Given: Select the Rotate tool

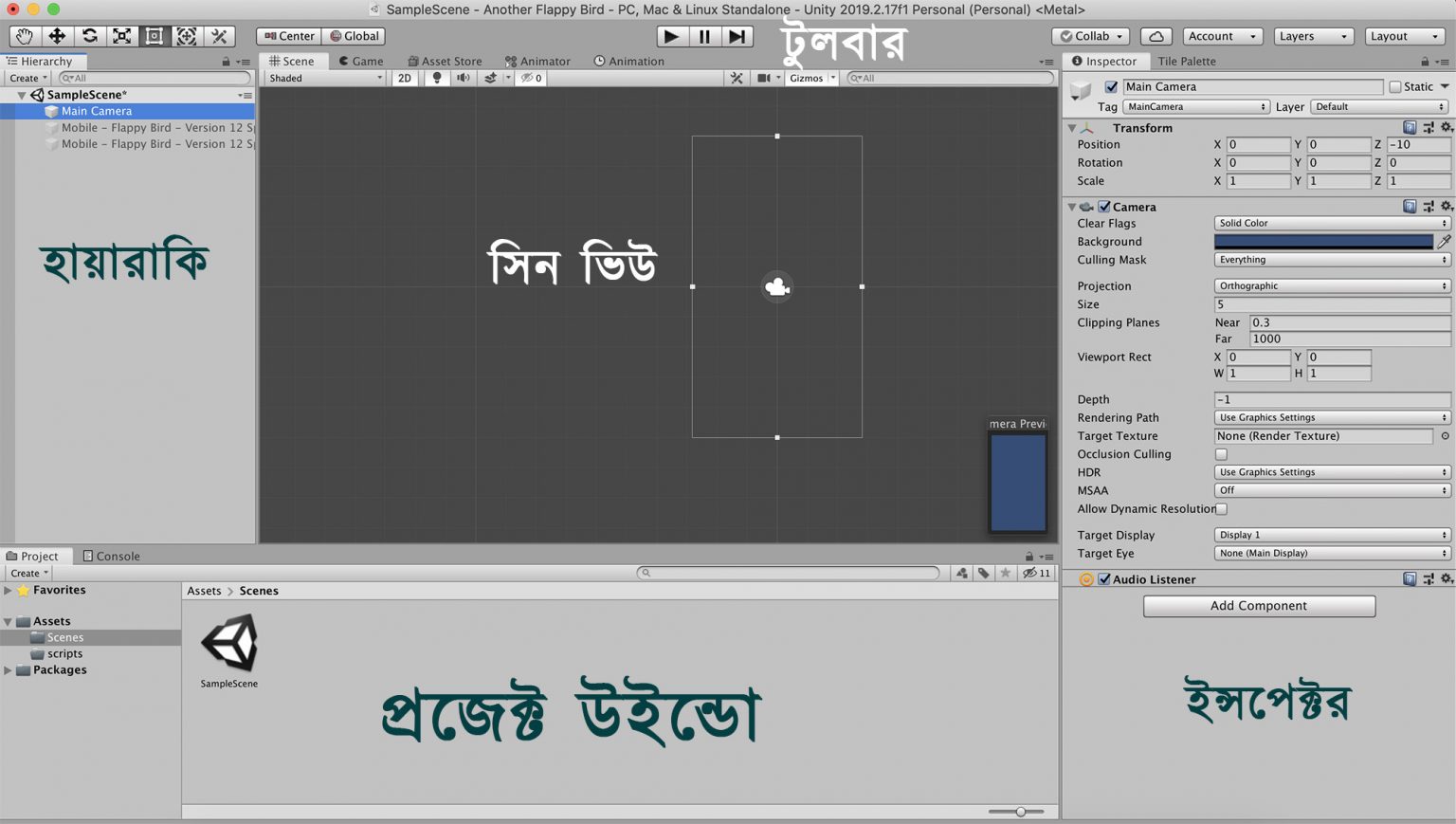Looking at the screenshot, I should pyautogui.click(x=89, y=36).
